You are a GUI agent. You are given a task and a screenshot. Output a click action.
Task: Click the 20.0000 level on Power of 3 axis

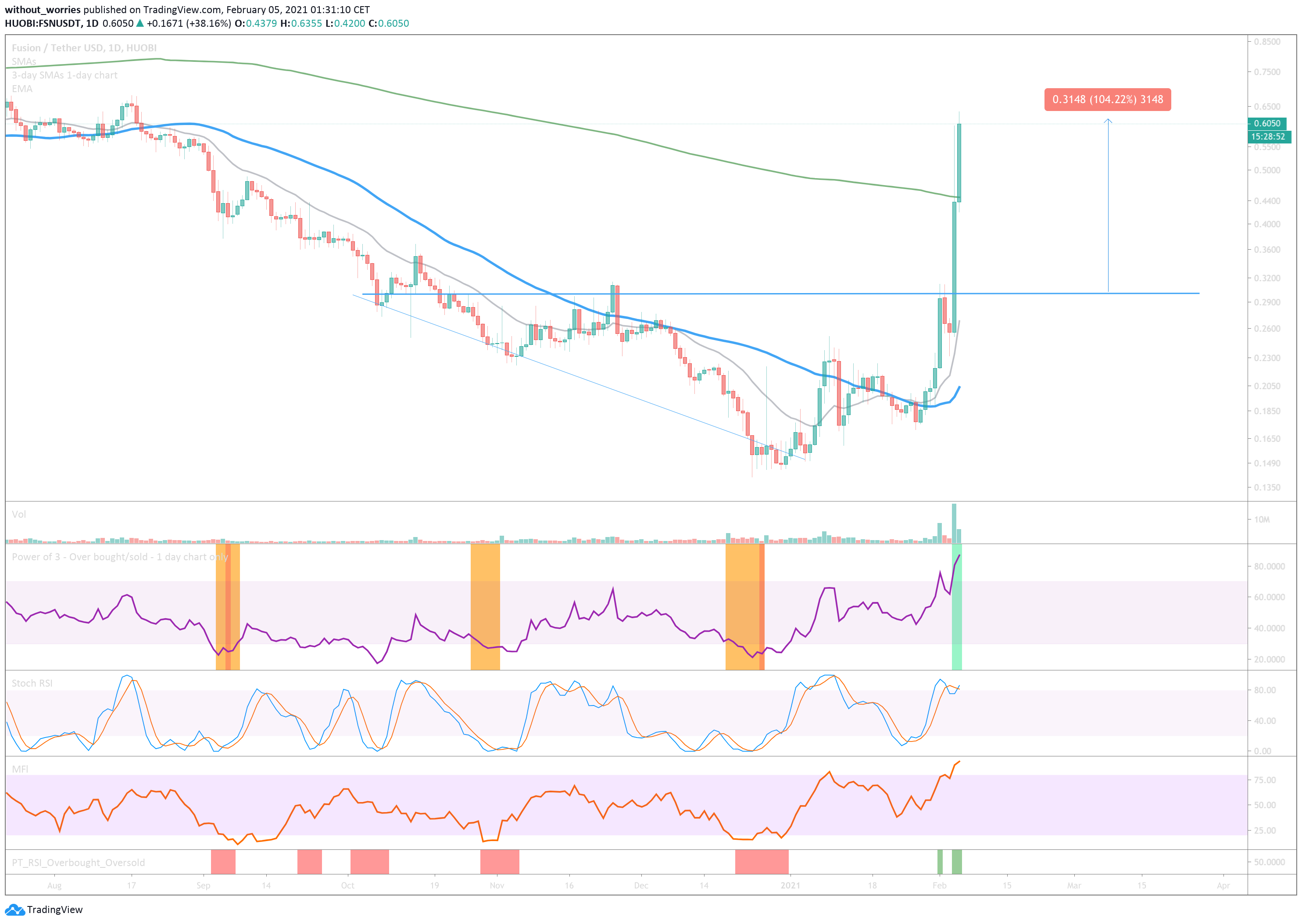click(x=1269, y=659)
